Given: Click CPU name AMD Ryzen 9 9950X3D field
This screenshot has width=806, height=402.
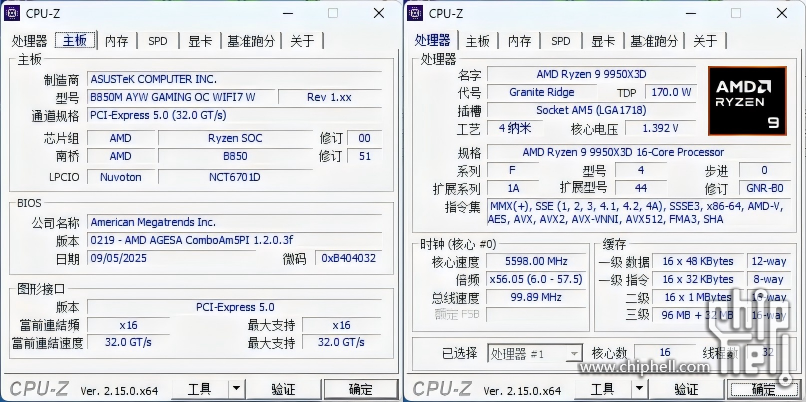Looking at the screenshot, I should pyautogui.click(x=591, y=74).
